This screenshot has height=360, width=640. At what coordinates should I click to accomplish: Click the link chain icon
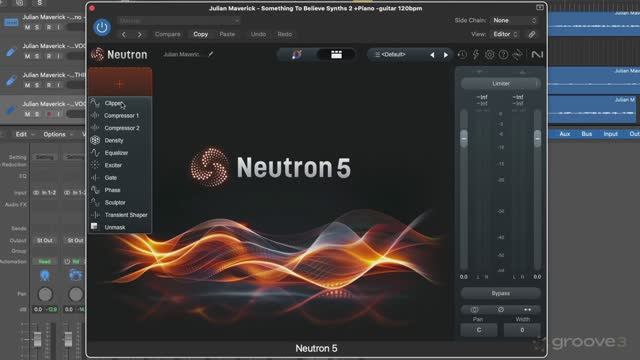531,35
